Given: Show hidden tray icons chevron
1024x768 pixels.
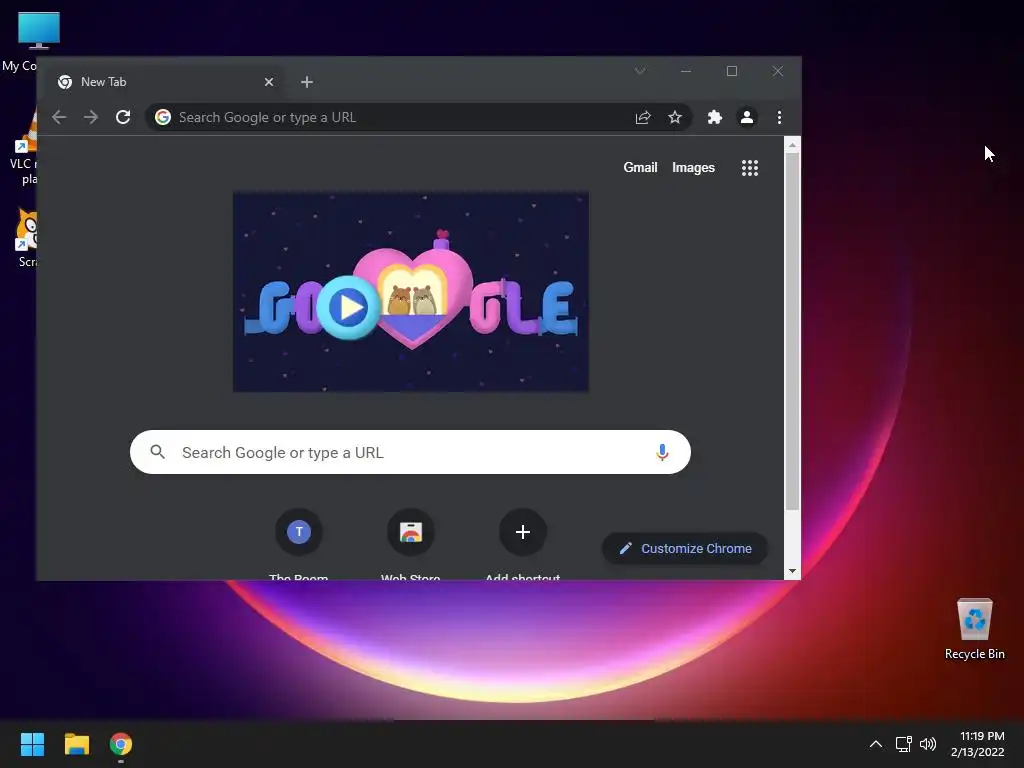Looking at the screenshot, I should tap(876, 744).
